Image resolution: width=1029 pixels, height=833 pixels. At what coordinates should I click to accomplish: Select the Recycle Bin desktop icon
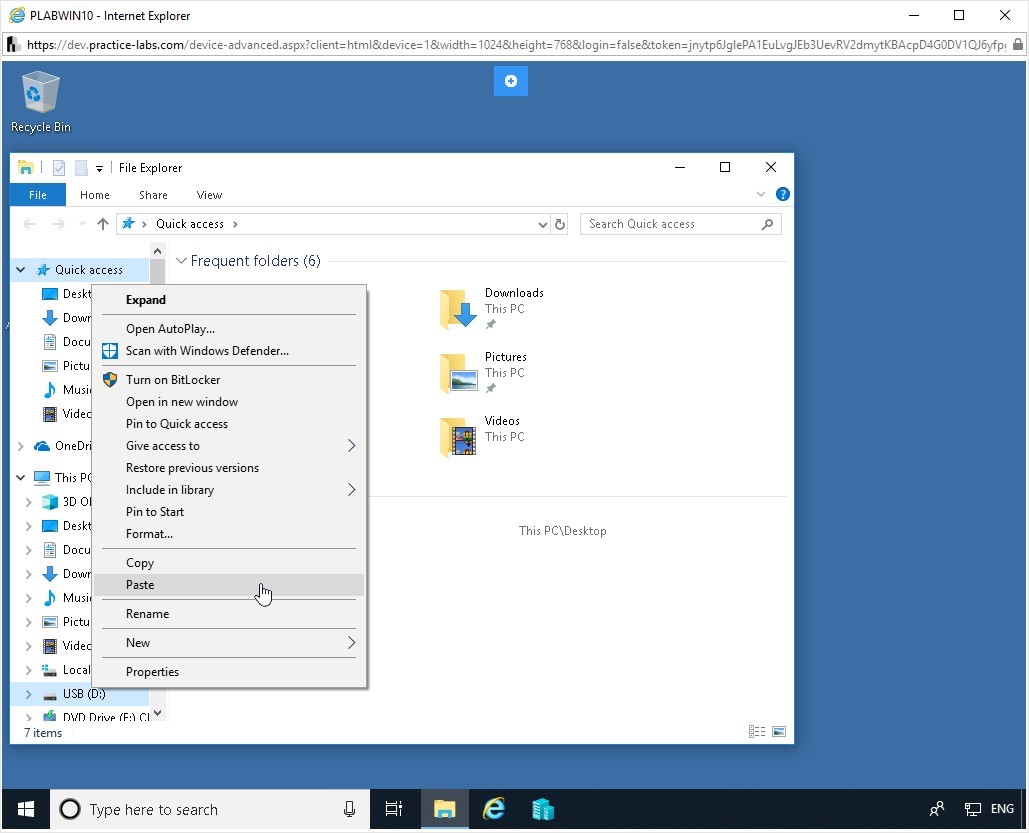pos(41,102)
